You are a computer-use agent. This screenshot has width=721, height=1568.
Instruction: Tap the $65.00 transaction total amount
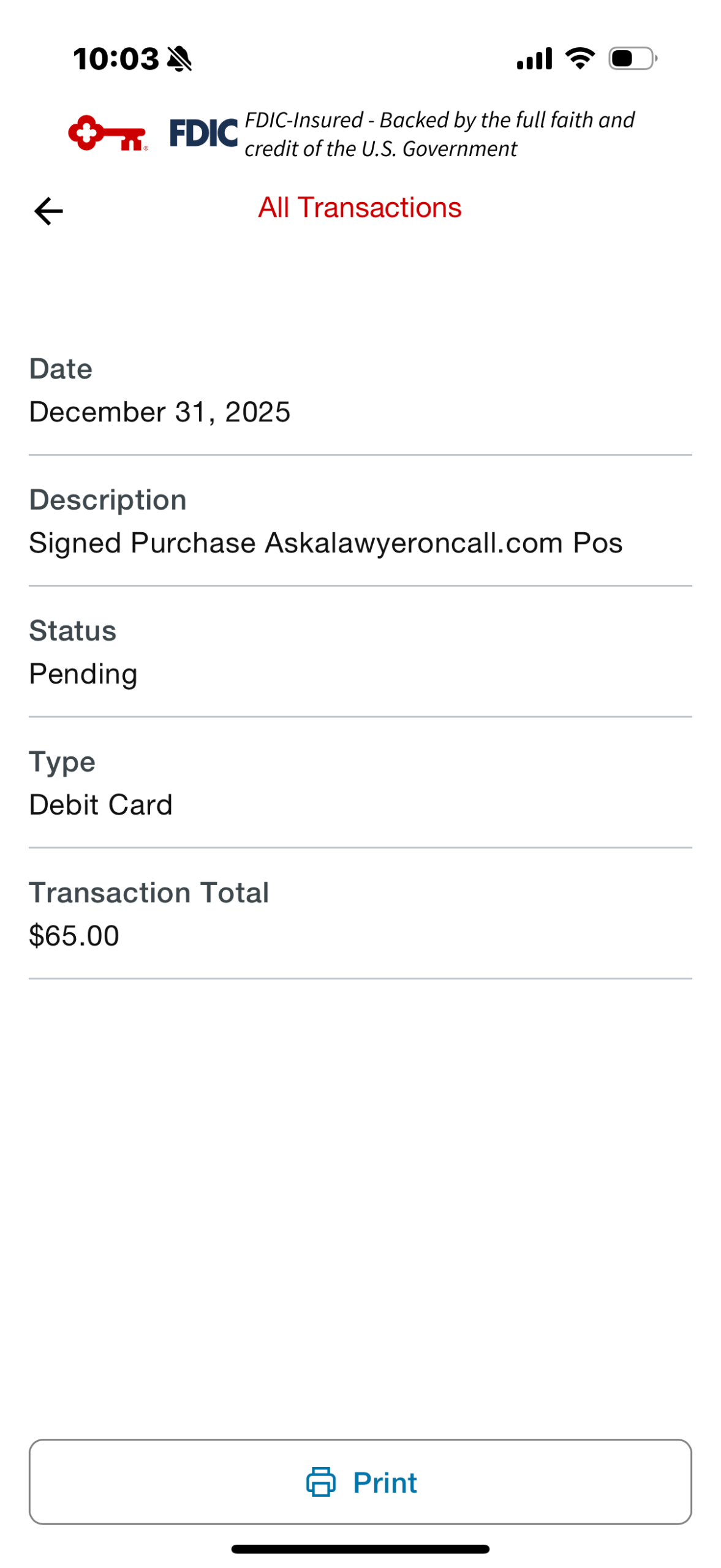point(74,935)
